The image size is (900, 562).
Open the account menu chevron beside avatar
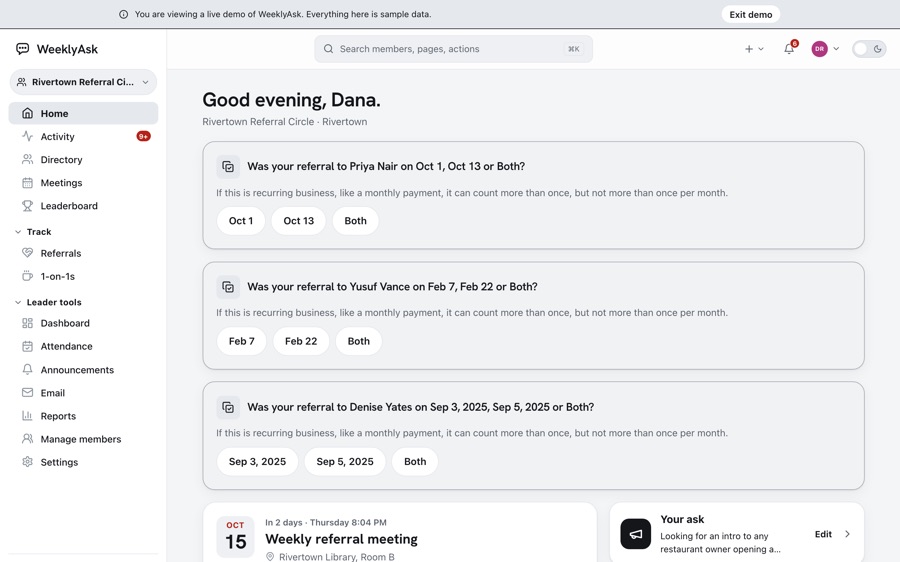click(836, 49)
